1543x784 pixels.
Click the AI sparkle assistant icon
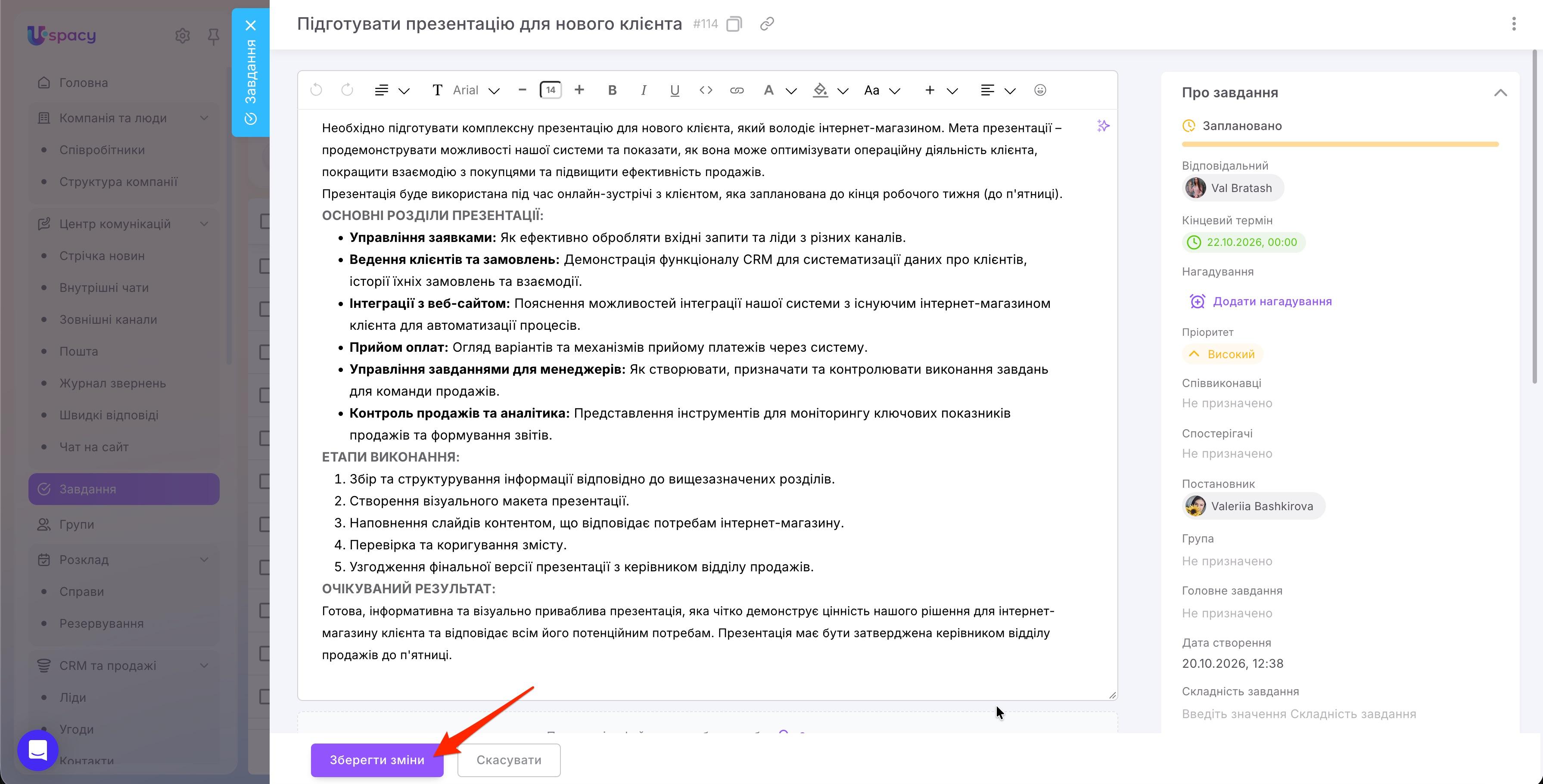(x=1103, y=126)
